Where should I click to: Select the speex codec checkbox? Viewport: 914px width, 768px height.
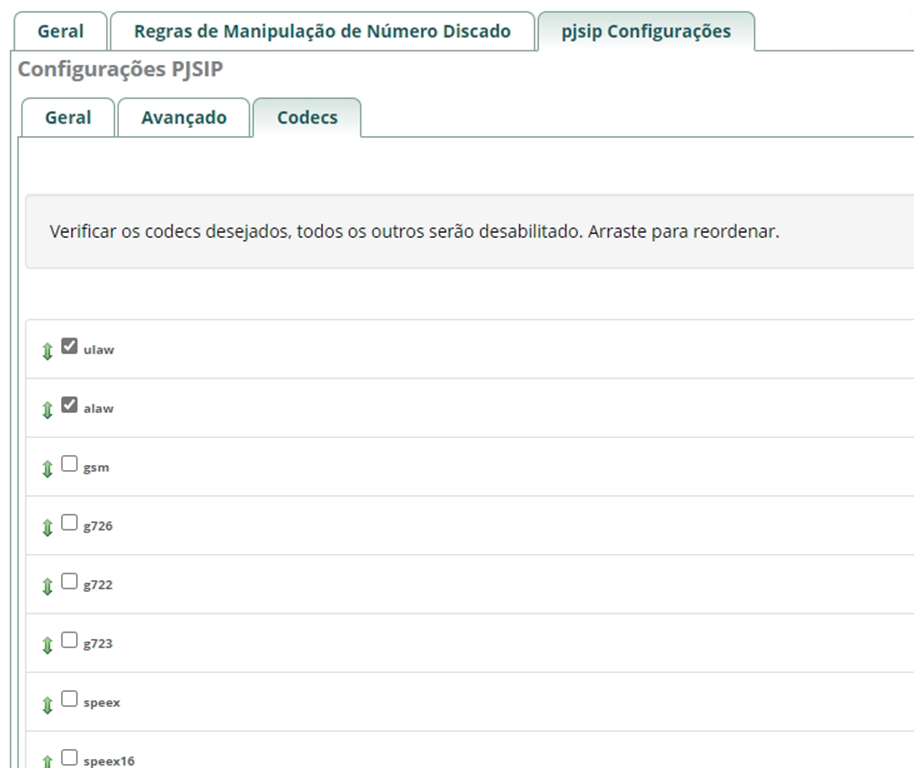(69, 699)
